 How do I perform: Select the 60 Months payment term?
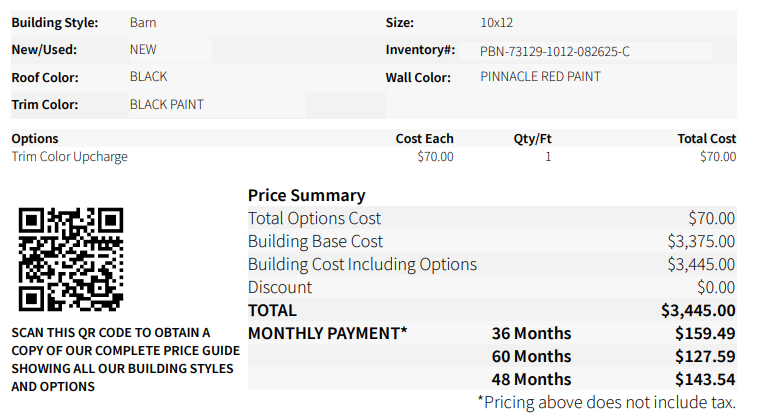(x=531, y=356)
